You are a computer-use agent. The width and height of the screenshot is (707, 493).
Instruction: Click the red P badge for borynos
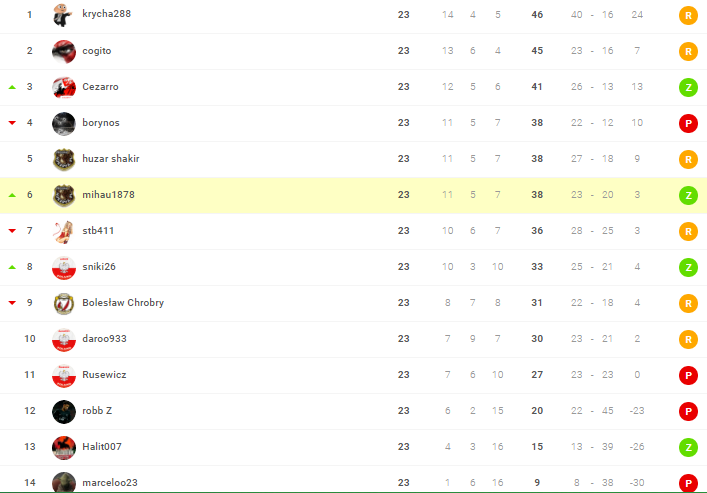tap(687, 123)
